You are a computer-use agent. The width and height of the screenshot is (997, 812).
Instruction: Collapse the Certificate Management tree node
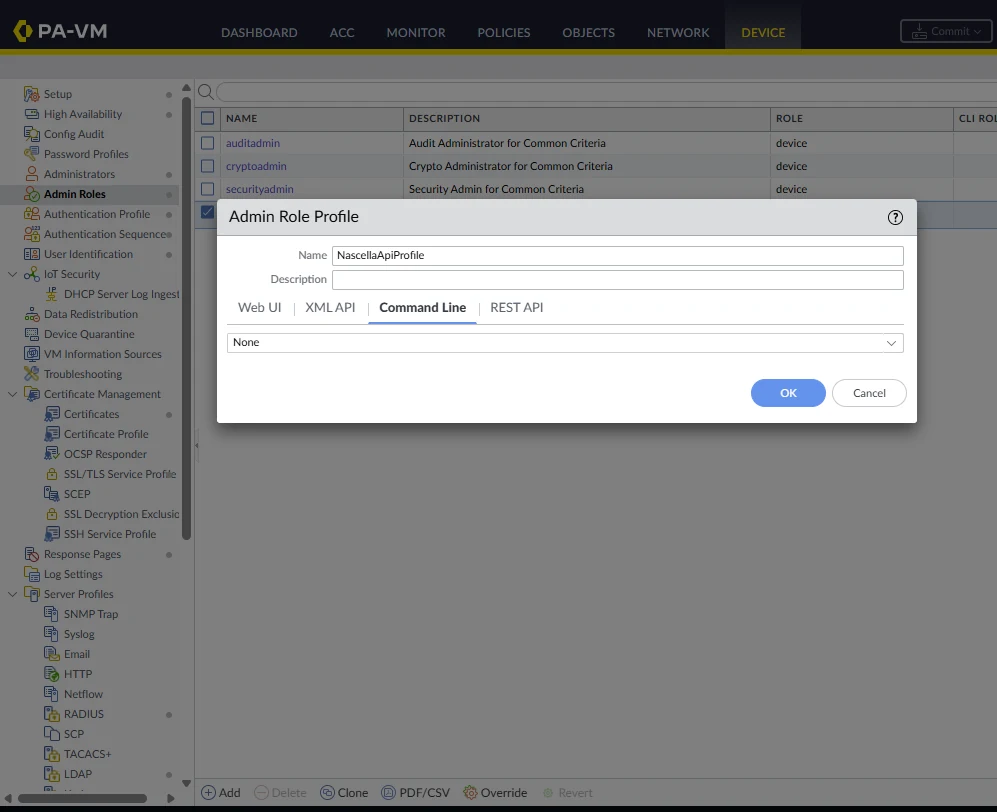tap(12, 394)
